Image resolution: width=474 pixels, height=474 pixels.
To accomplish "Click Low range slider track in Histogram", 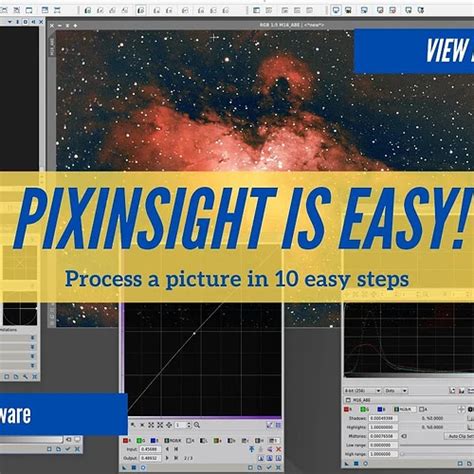I will click(x=437, y=445).
